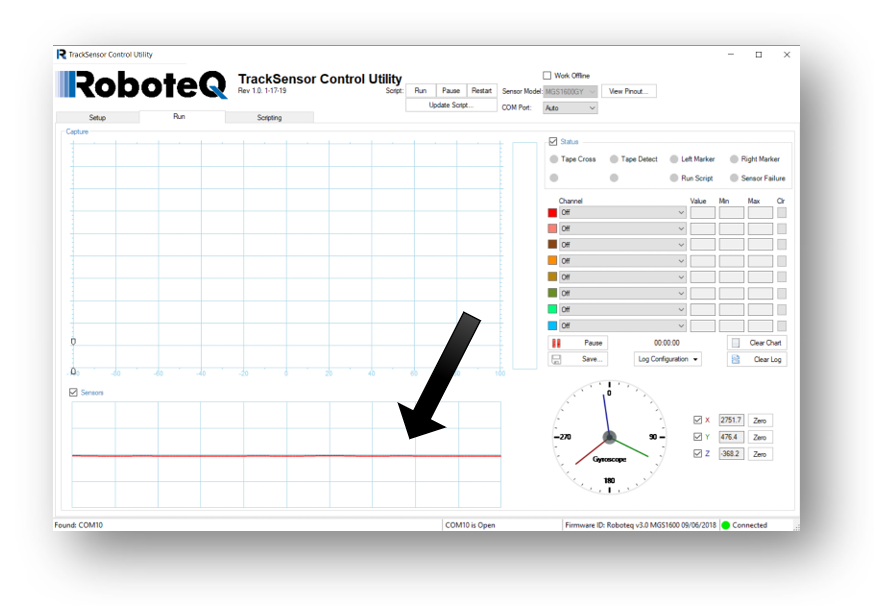Click the bright green channel color swatch
The image size is (874, 606).
[x=552, y=309]
